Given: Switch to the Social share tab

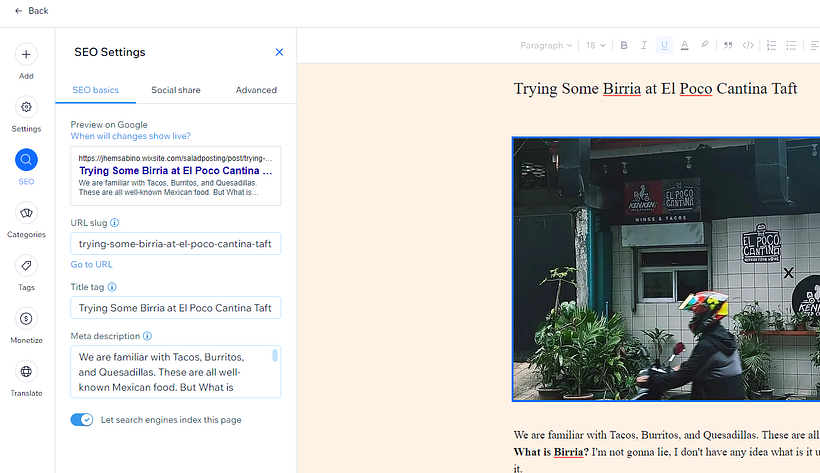Looking at the screenshot, I should coord(176,90).
